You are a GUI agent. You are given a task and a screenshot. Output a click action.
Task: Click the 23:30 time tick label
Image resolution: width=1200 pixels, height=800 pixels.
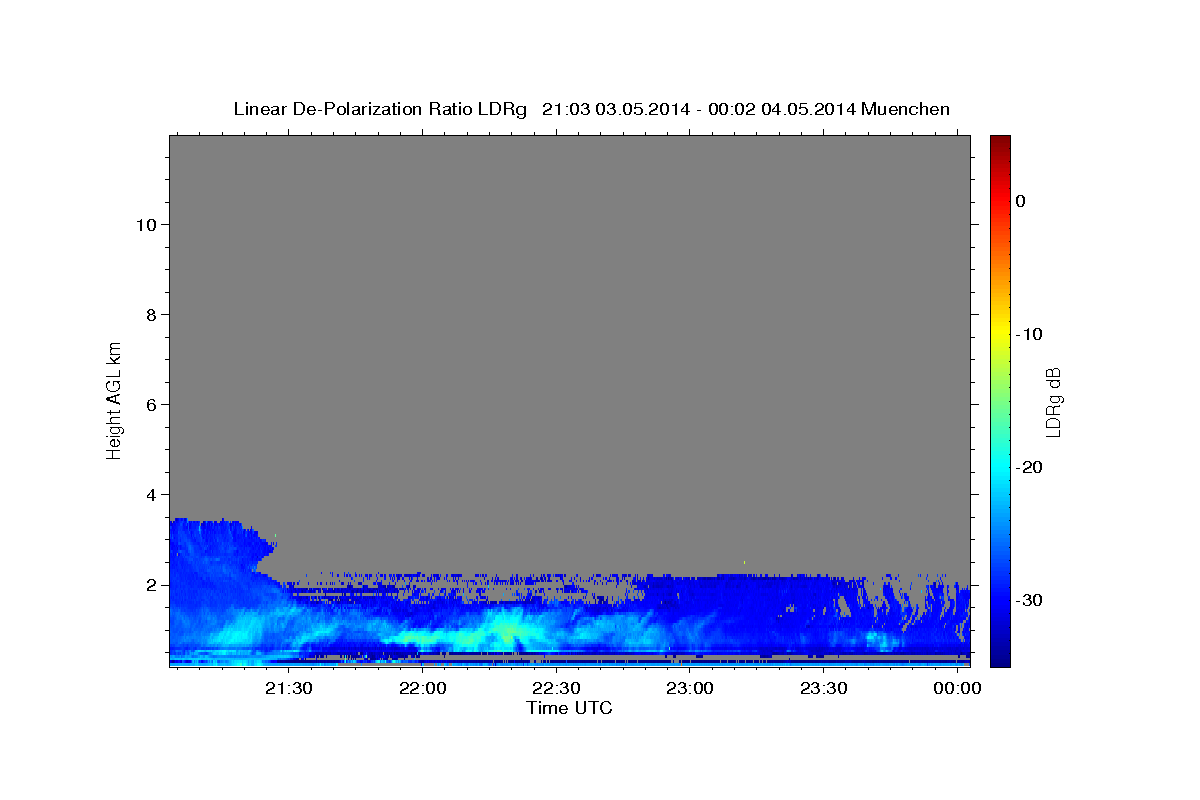[x=823, y=689]
